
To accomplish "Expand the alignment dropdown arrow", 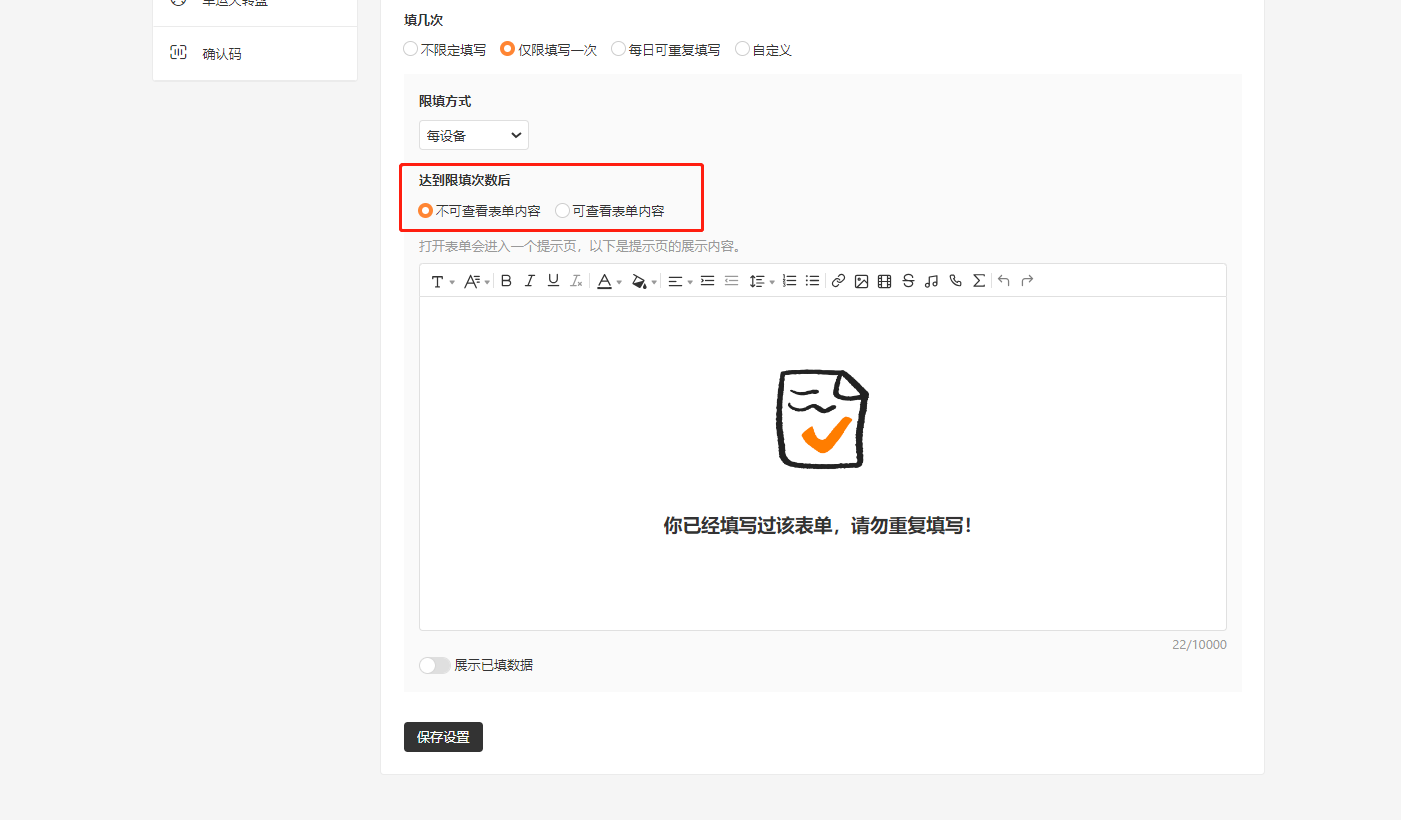I will pos(690,283).
